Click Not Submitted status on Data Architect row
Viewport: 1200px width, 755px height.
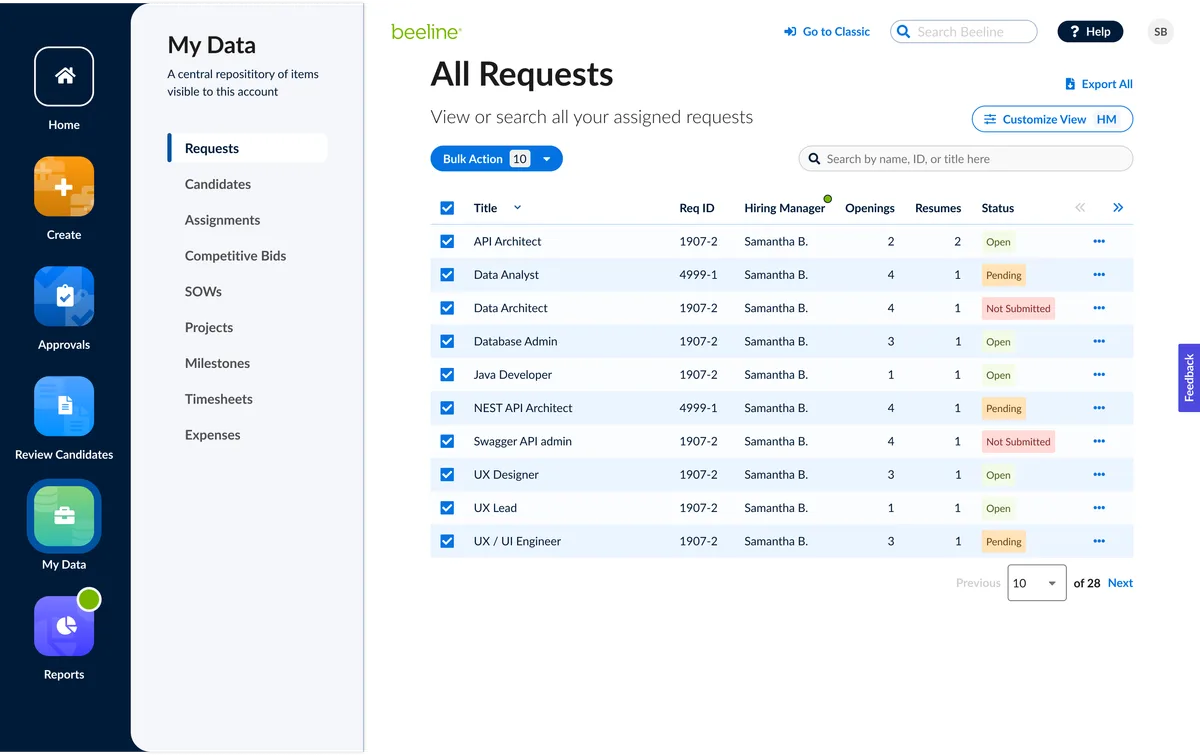[x=1018, y=308]
